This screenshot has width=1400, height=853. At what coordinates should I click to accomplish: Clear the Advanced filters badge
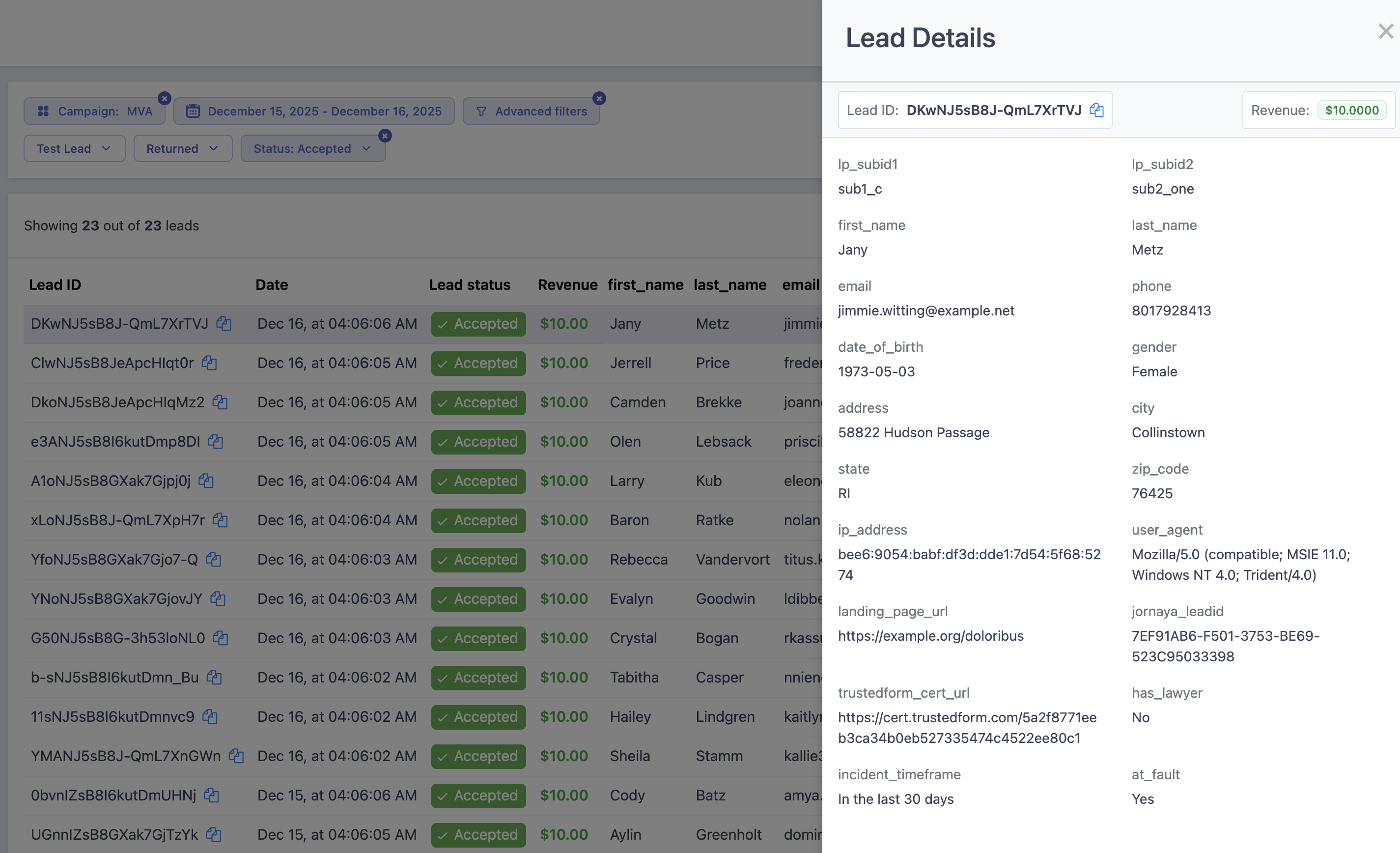point(599,98)
